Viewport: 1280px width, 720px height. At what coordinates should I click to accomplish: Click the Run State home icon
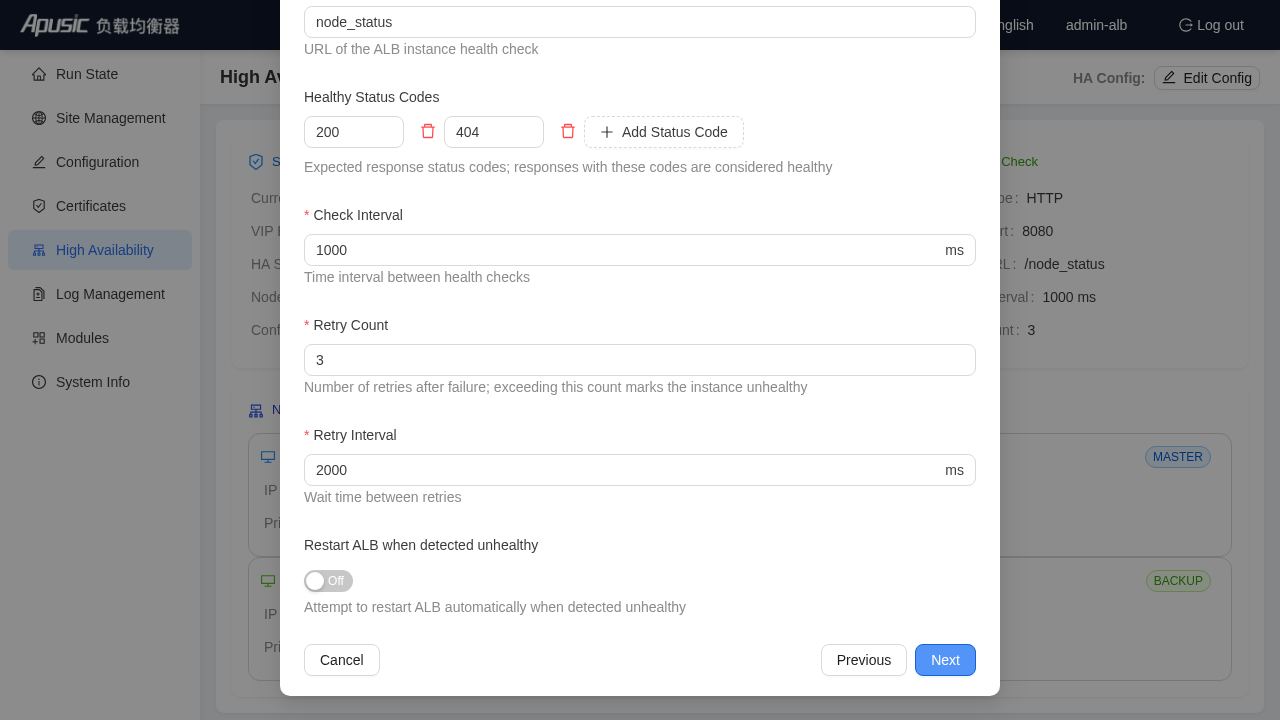pos(39,74)
